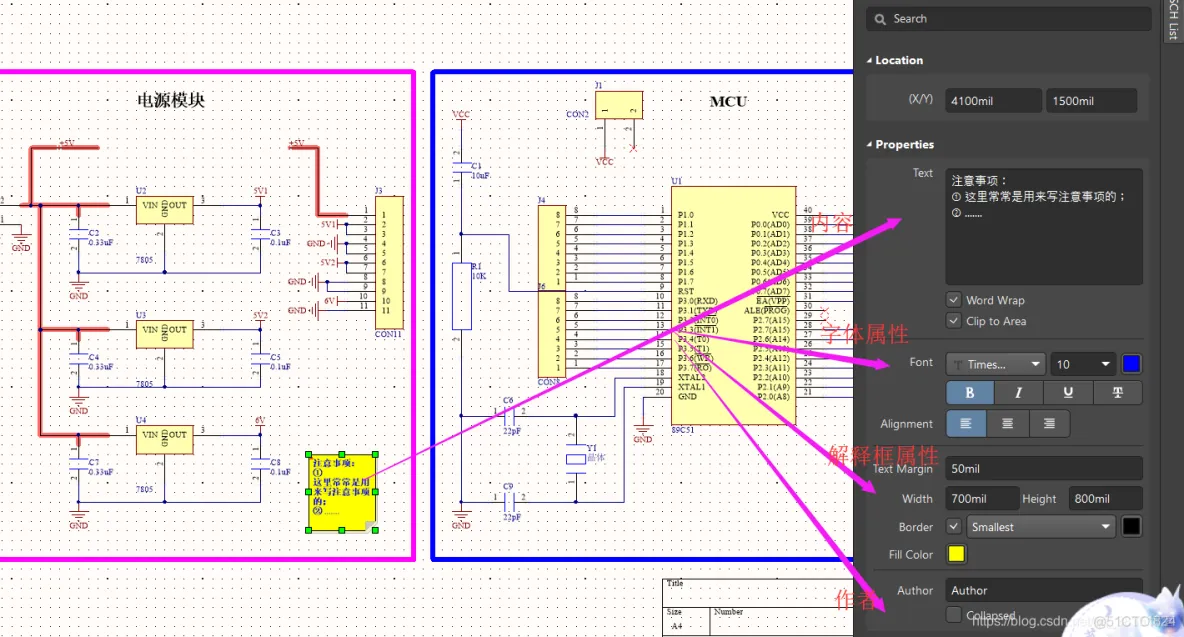
Task: Align note text to the left
Action: click(966, 424)
